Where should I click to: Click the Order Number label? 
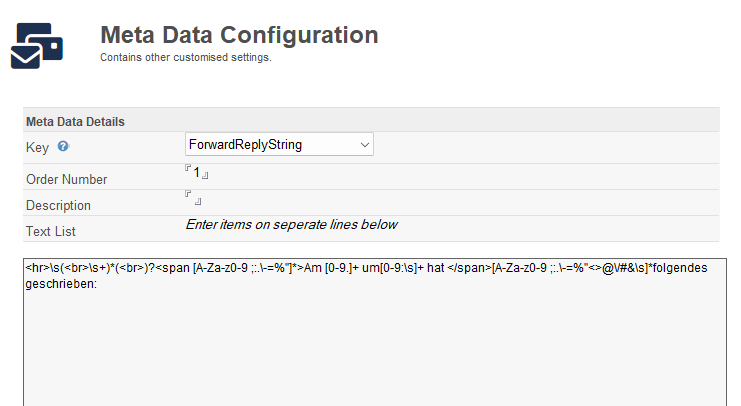pyautogui.click(x=67, y=180)
